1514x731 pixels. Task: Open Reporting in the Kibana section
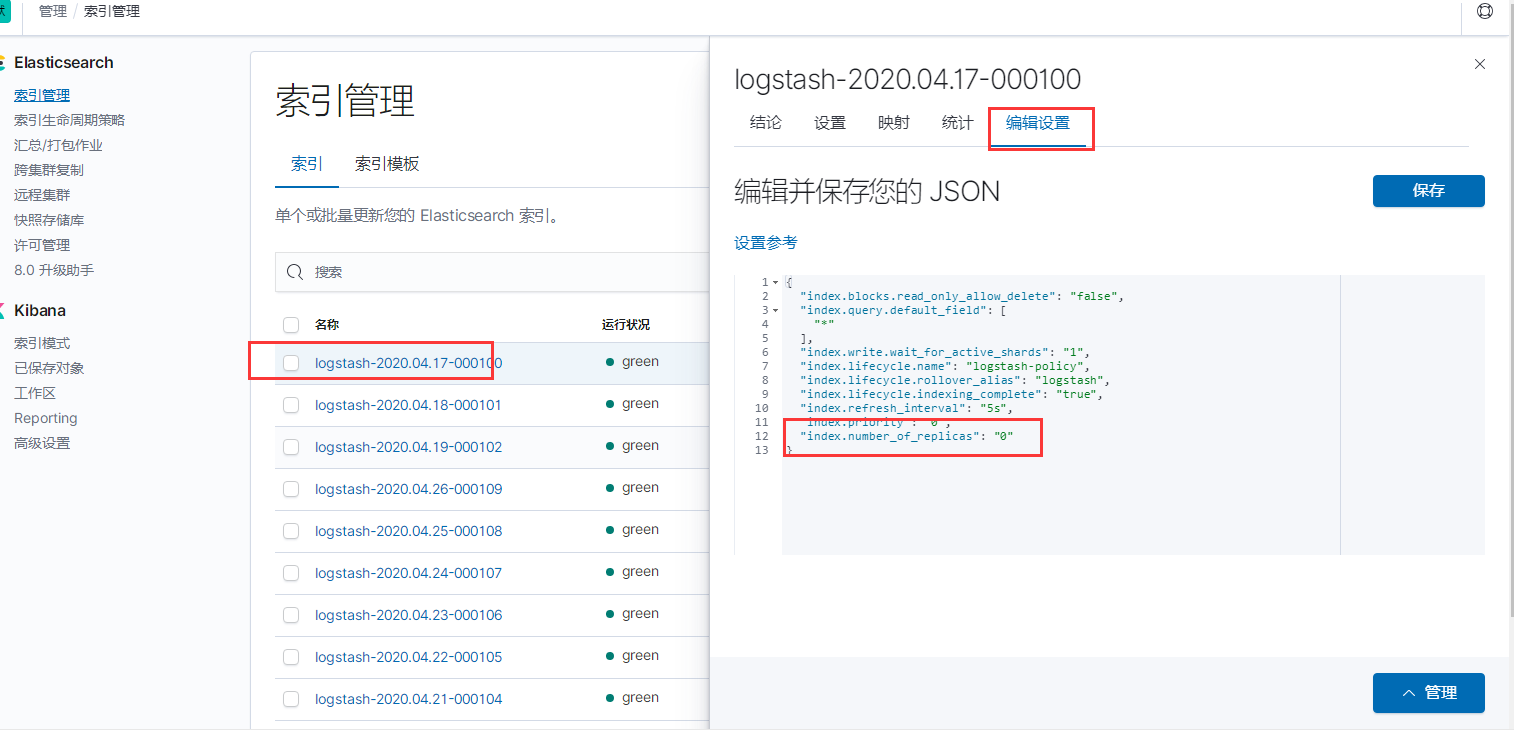tap(46, 418)
